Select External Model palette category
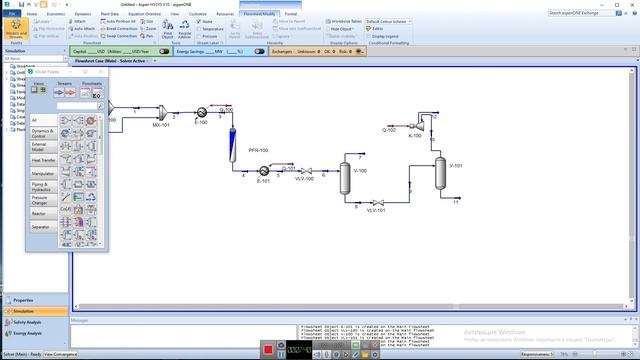 click(x=43, y=147)
